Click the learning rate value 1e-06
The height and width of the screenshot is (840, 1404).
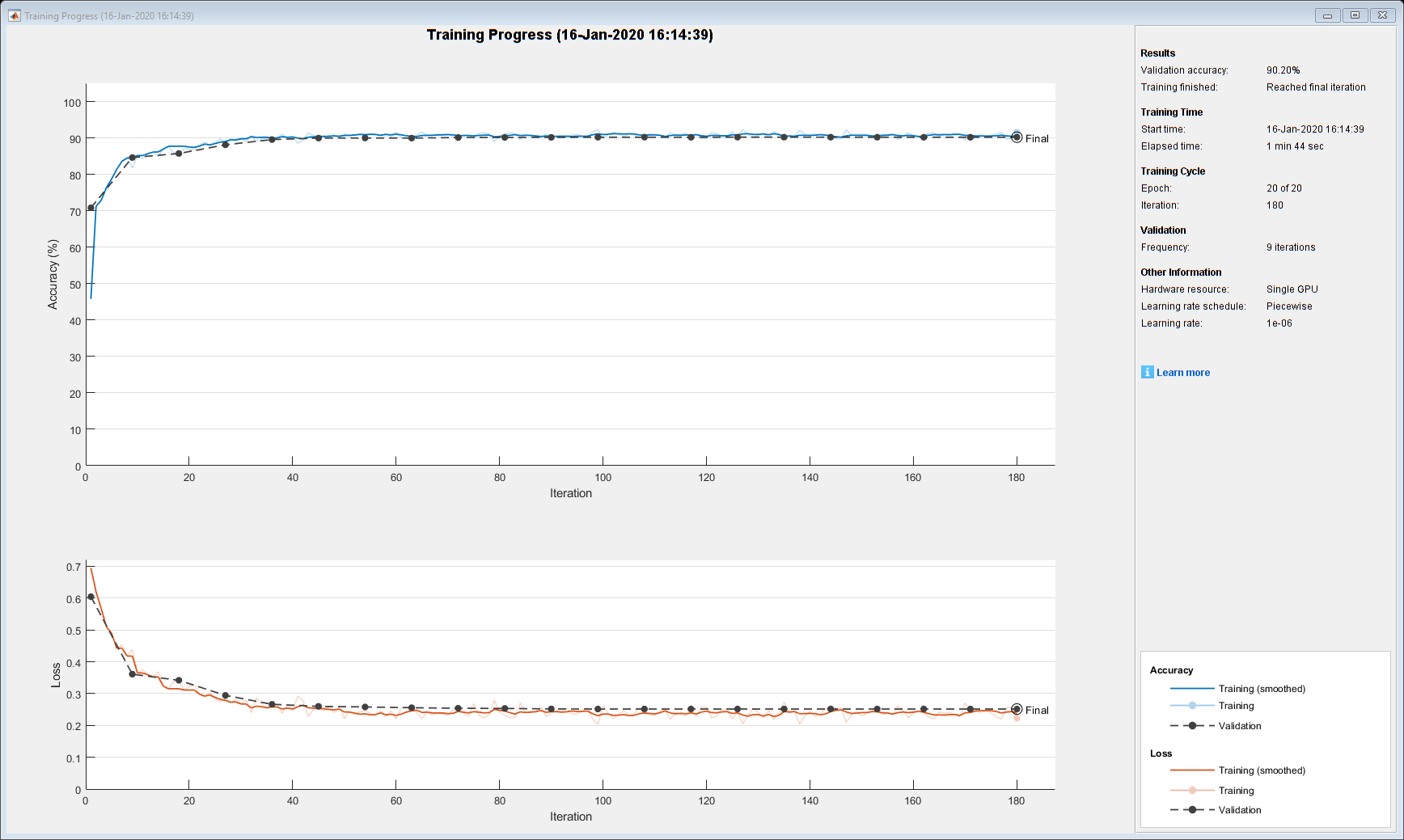coord(1279,323)
